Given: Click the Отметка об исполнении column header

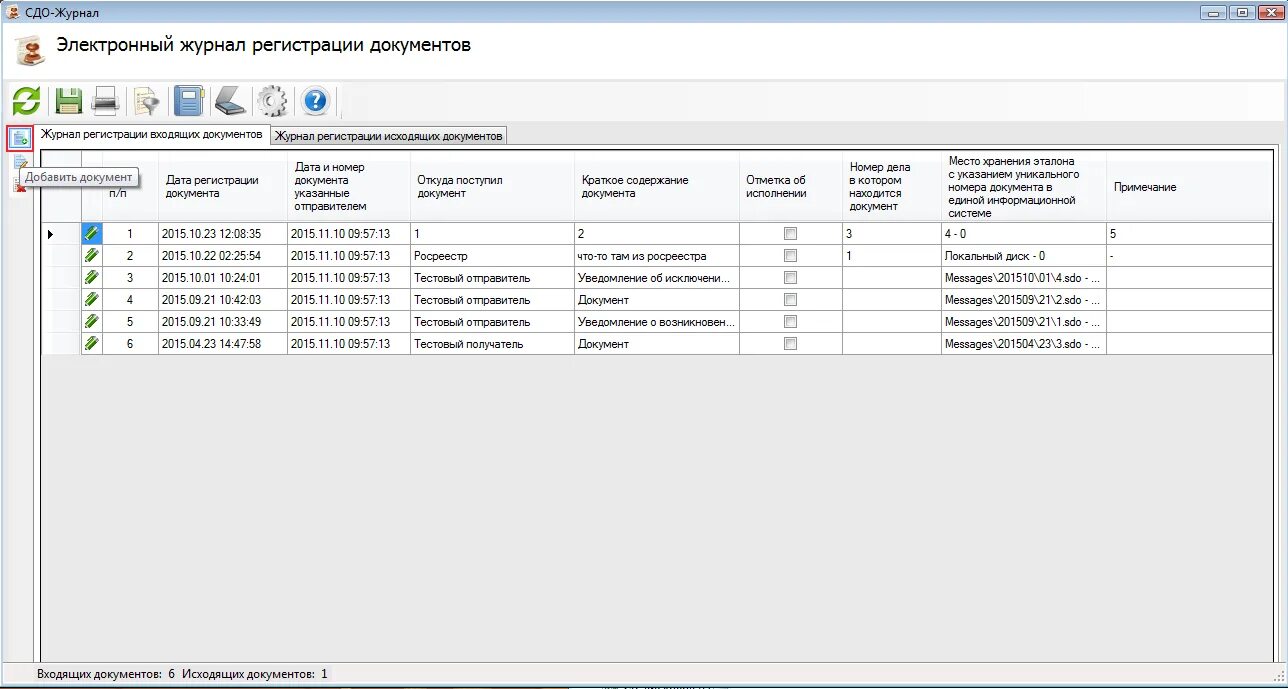Looking at the screenshot, I should click(x=790, y=187).
